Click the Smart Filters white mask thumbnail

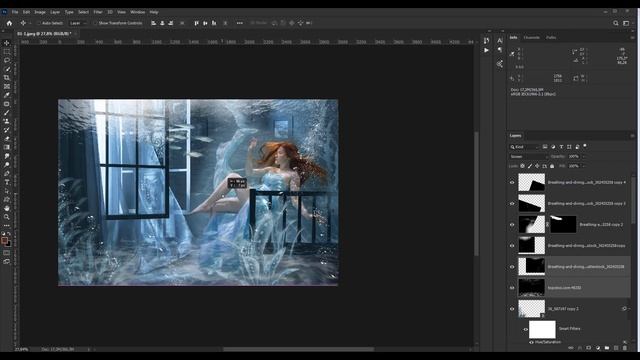[542, 329]
